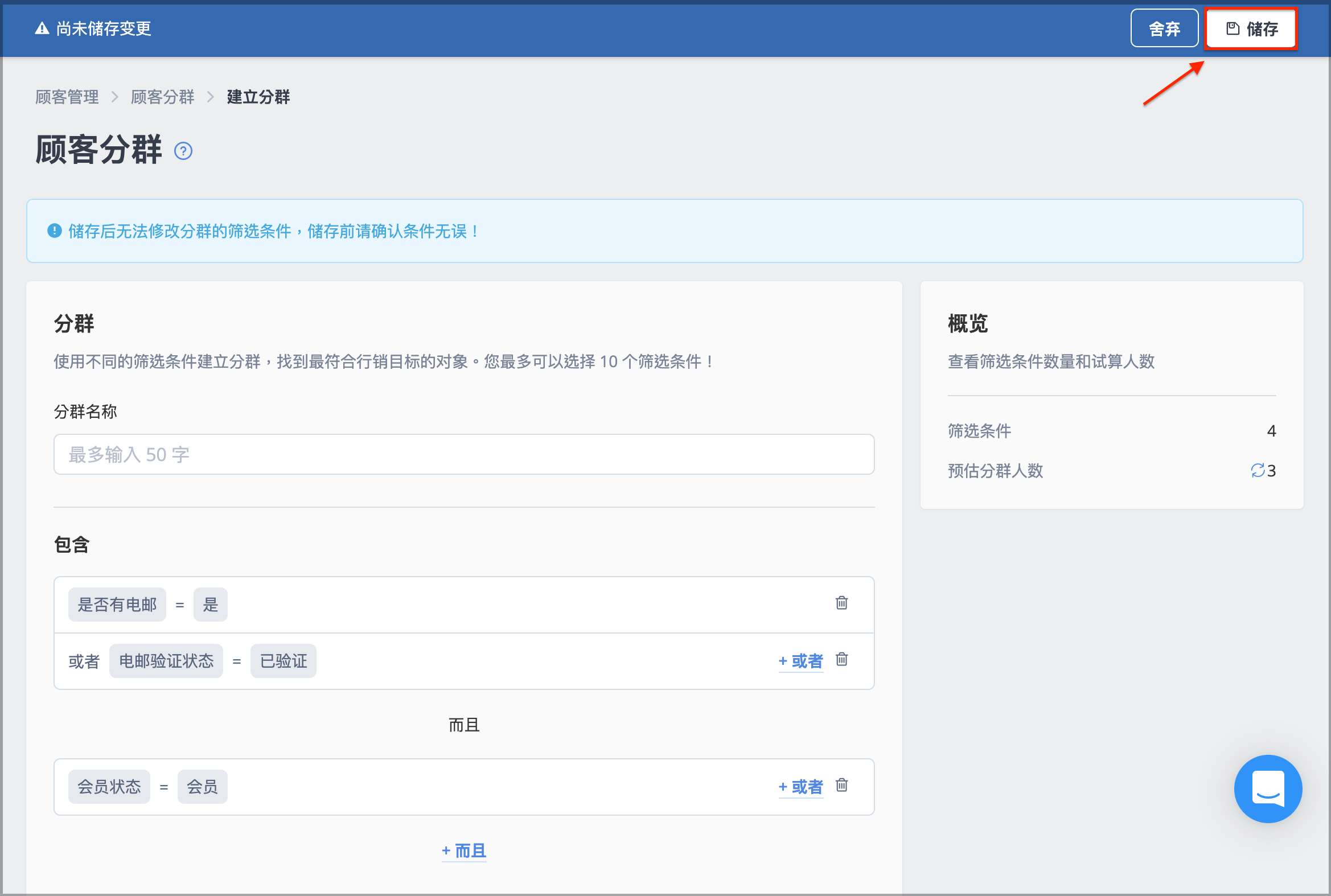
Task: Click the info icon in the blue notice banner
Action: coord(54,231)
